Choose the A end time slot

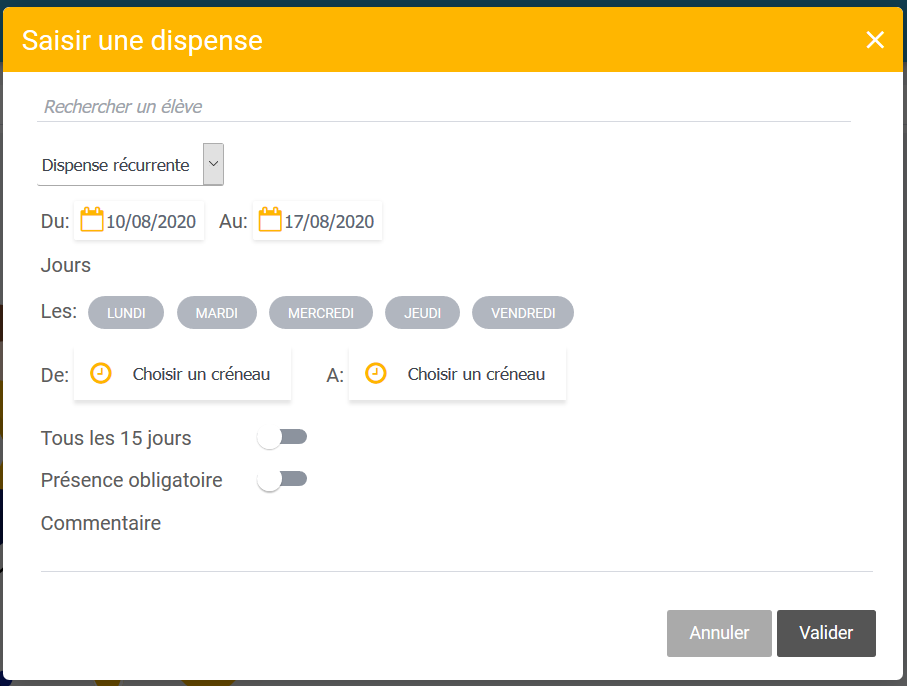(x=458, y=374)
